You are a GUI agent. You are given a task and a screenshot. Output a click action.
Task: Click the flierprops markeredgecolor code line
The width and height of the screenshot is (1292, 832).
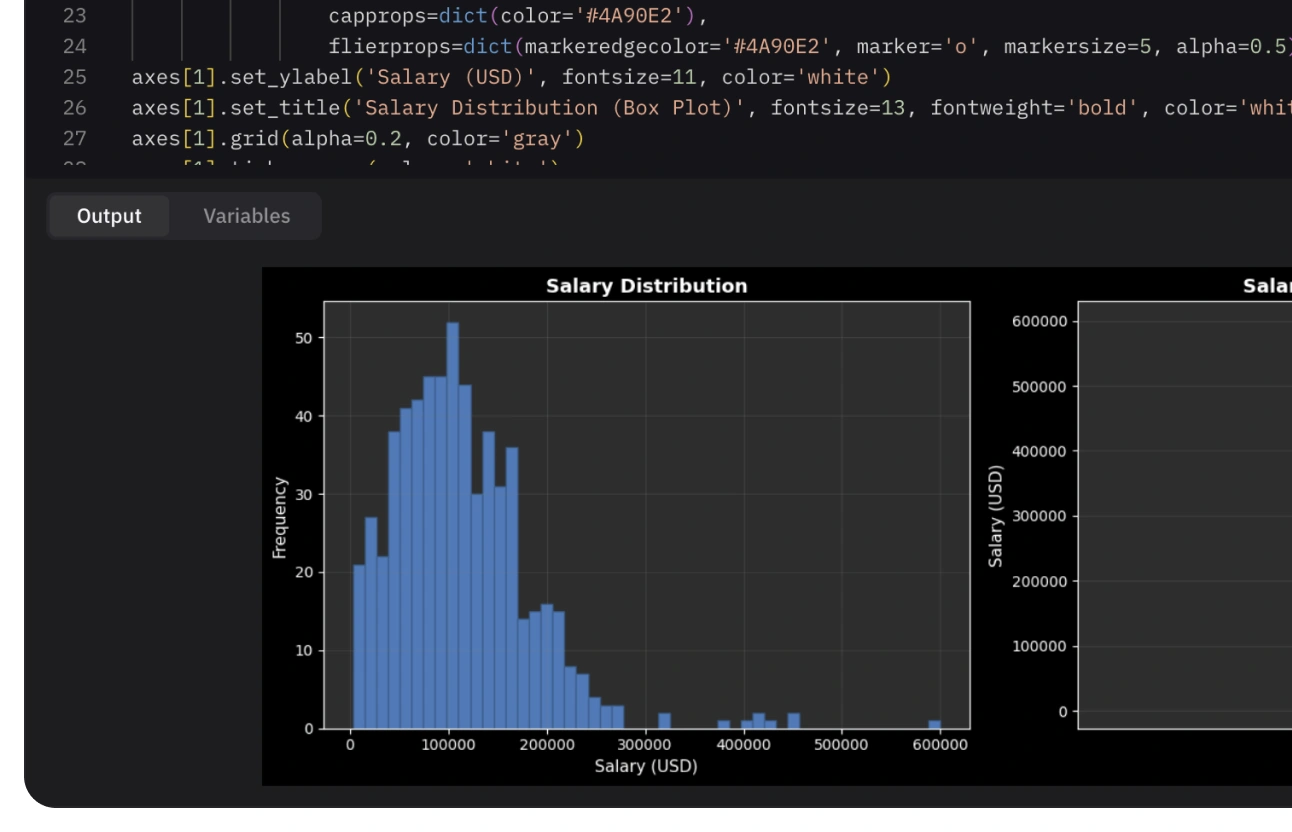pos(700,46)
